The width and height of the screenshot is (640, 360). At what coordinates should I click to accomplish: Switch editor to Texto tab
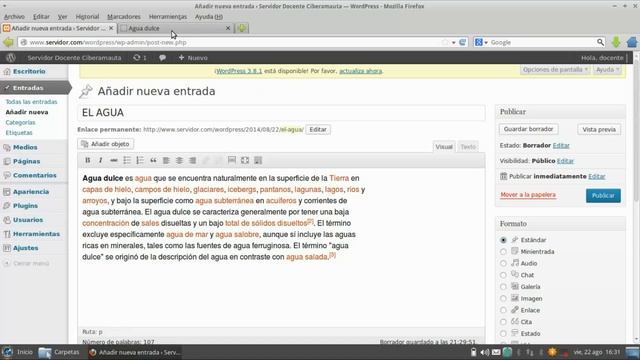tap(468, 147)
